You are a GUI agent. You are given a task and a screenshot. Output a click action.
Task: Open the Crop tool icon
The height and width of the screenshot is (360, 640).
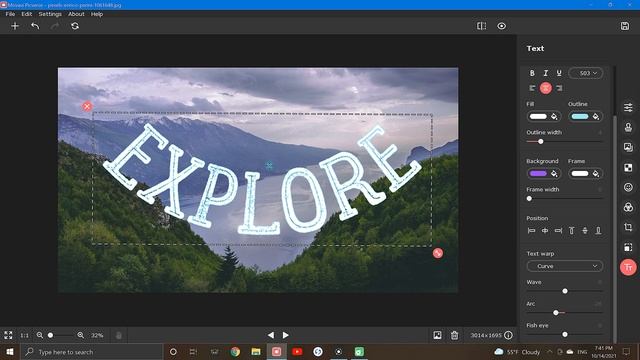628,227
